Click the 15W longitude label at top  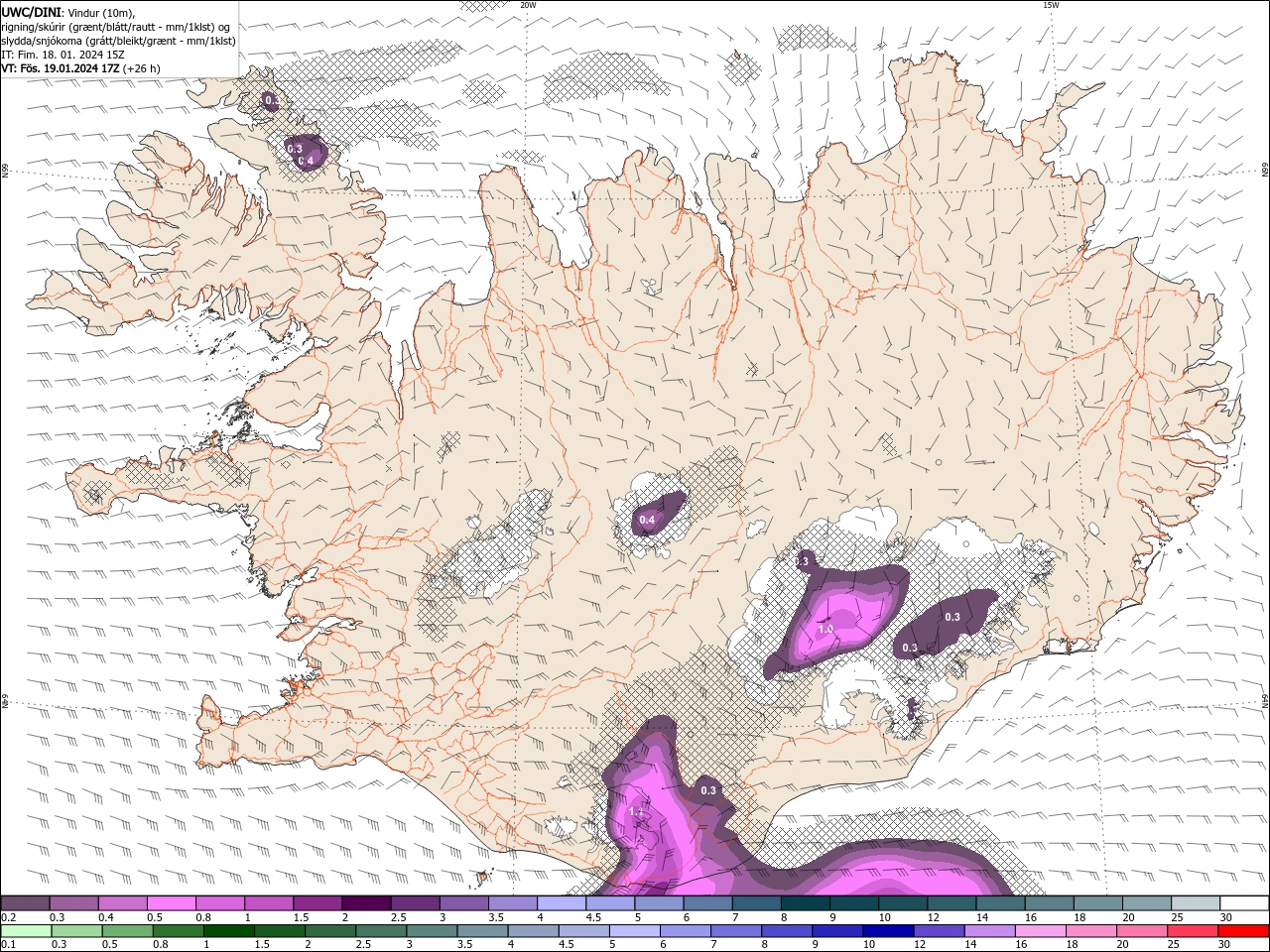click(x=1051, y=5)
